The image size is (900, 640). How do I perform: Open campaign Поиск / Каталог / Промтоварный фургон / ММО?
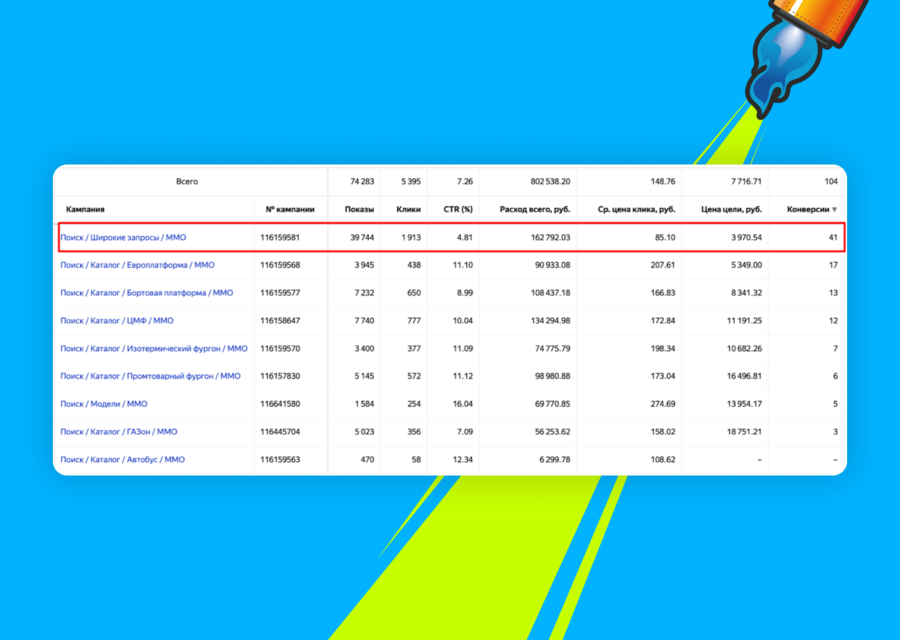point(150,376)
